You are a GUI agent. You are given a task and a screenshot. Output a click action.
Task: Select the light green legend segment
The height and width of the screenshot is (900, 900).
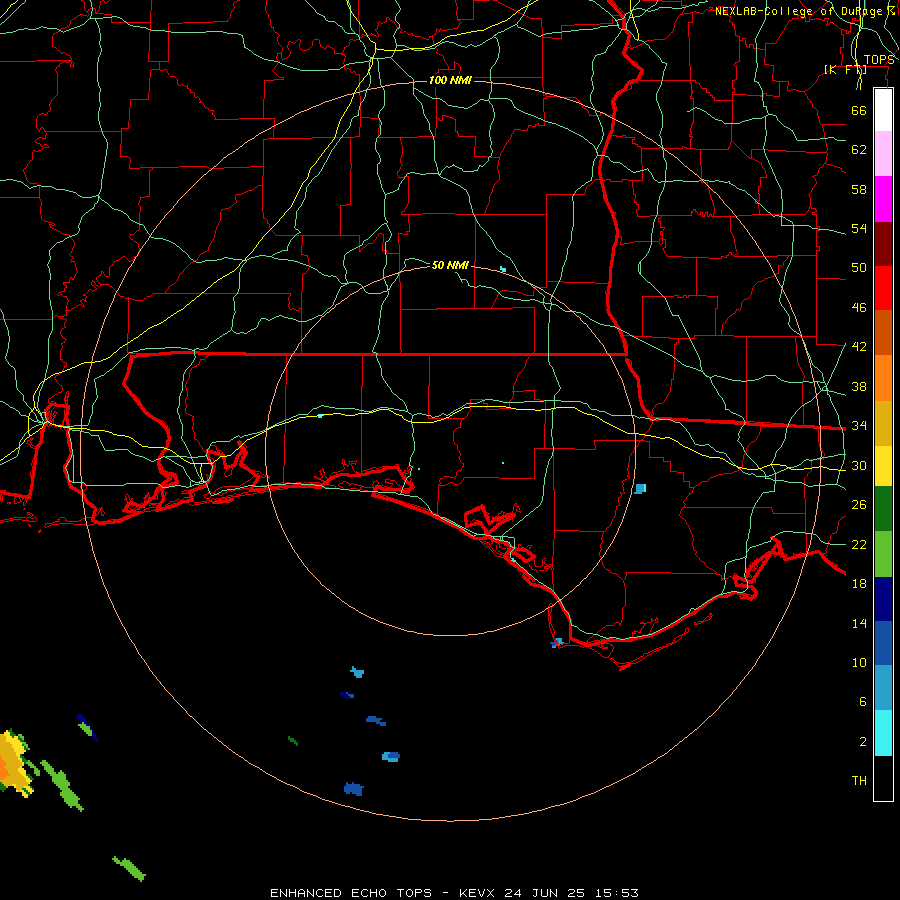(x=883, y=554)
